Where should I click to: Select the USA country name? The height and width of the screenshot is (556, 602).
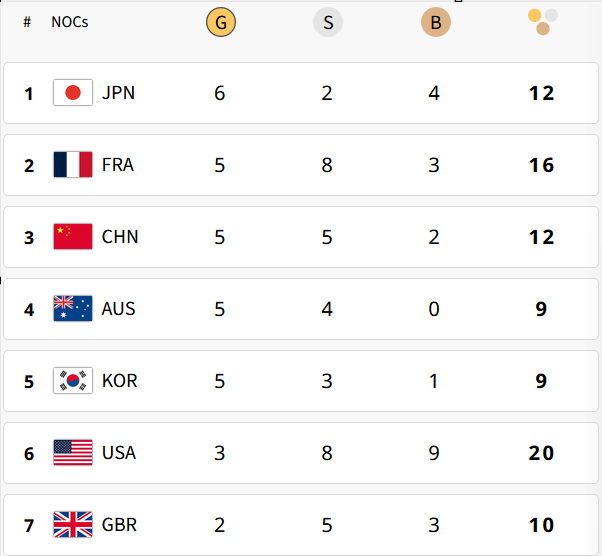(x=118, y=453)
